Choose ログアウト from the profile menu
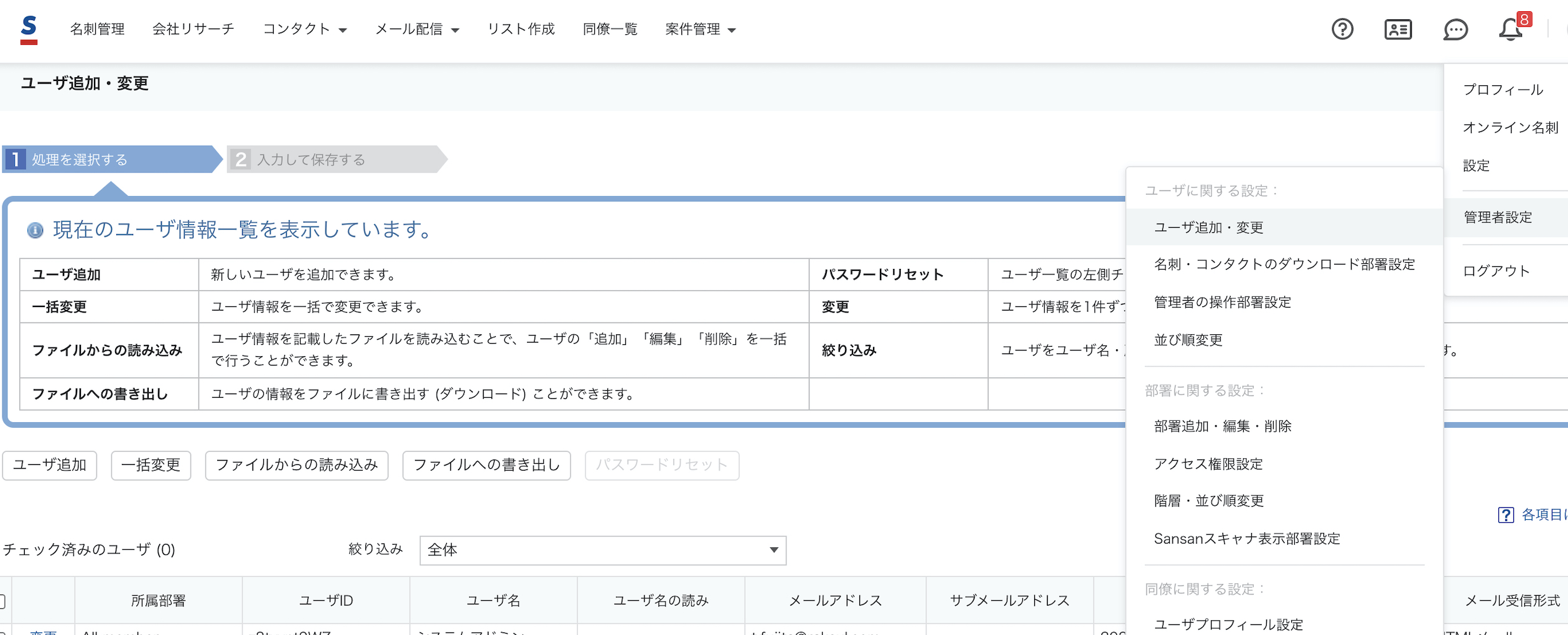Image resolution: width=1568 pixels, height=635 pixels. tap(1496, 271)
